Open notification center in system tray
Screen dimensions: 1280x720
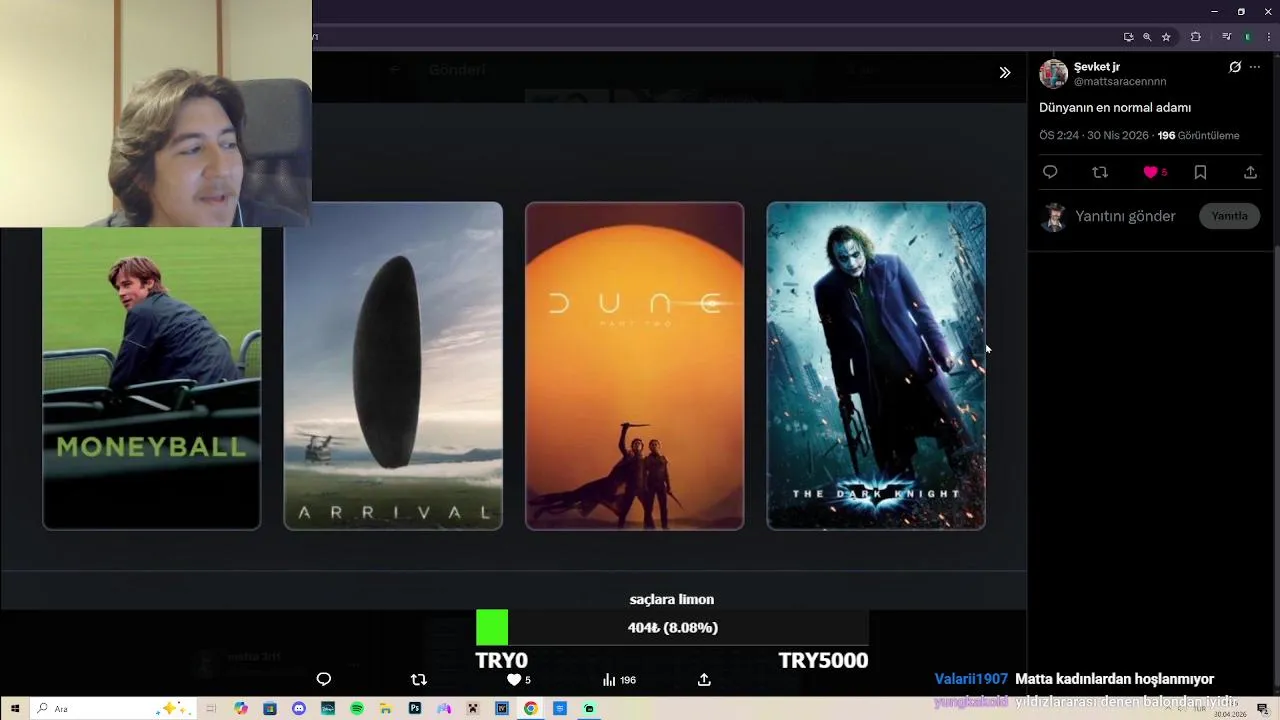[1263, 708]
